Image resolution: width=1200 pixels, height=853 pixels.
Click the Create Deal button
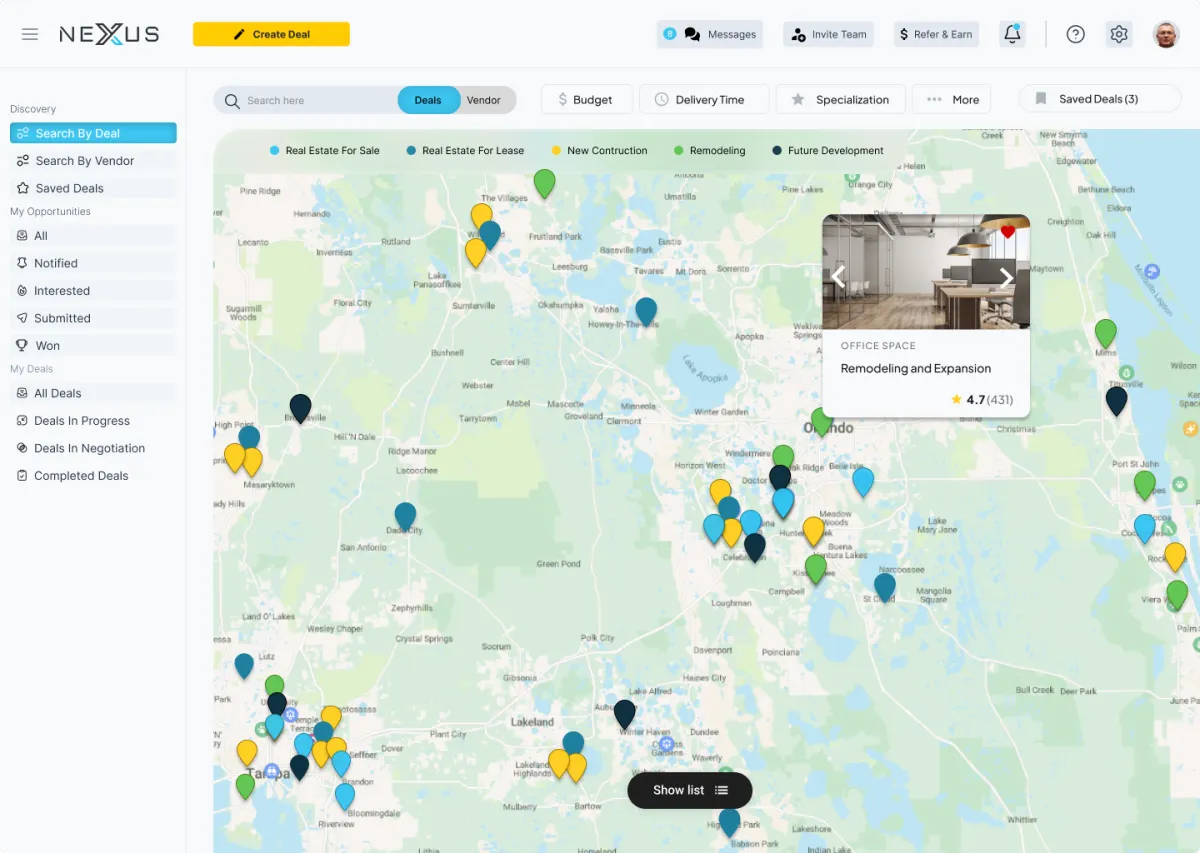[x=271, y=34]
